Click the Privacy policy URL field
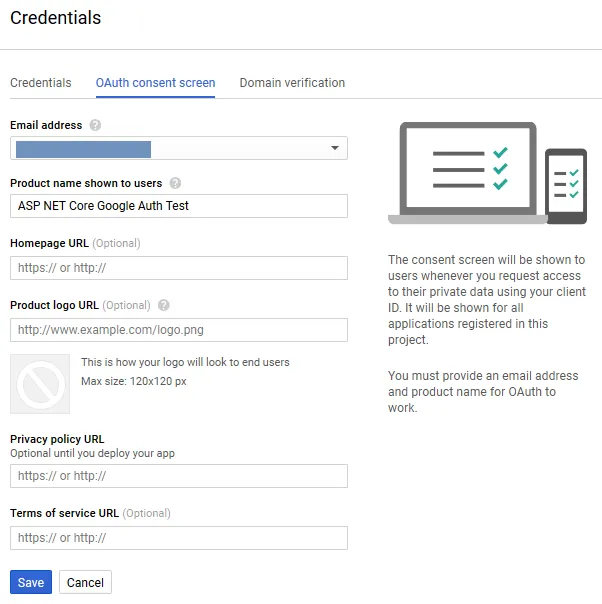 pyautogui.click(x=179, y=476)
